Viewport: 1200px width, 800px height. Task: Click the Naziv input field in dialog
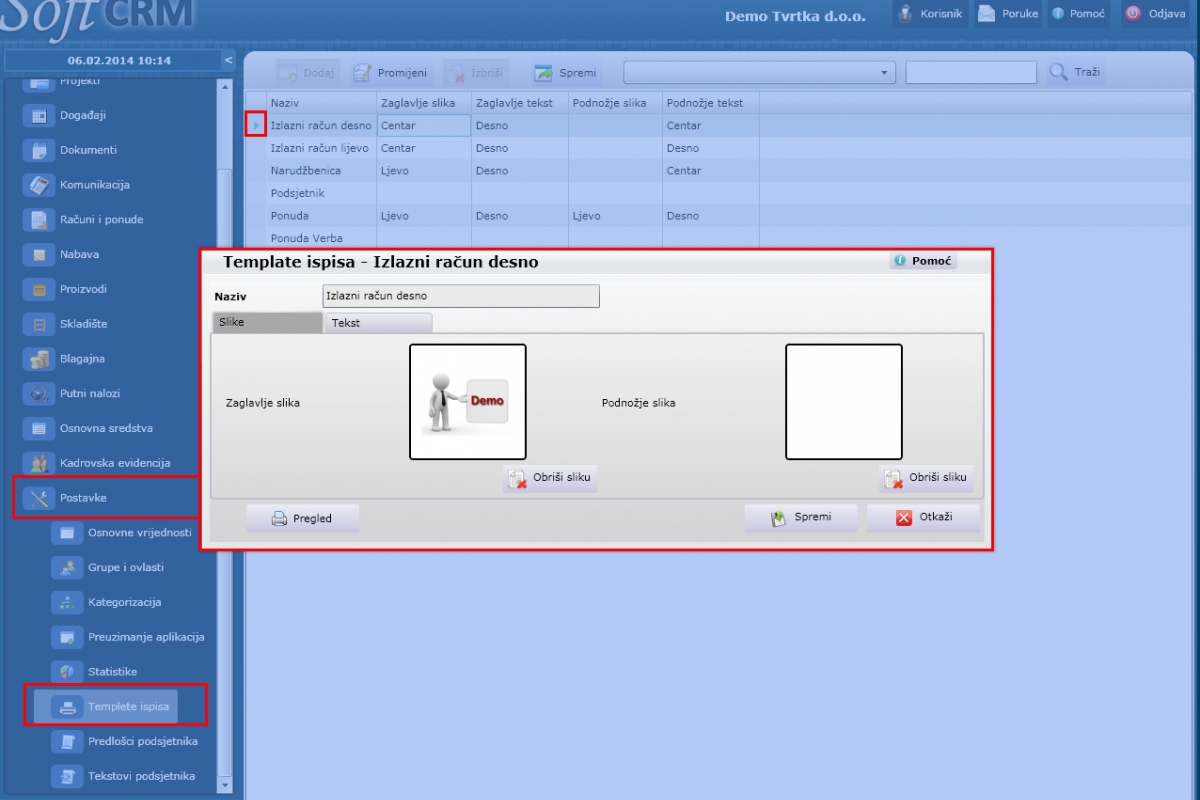click(461, 296)
